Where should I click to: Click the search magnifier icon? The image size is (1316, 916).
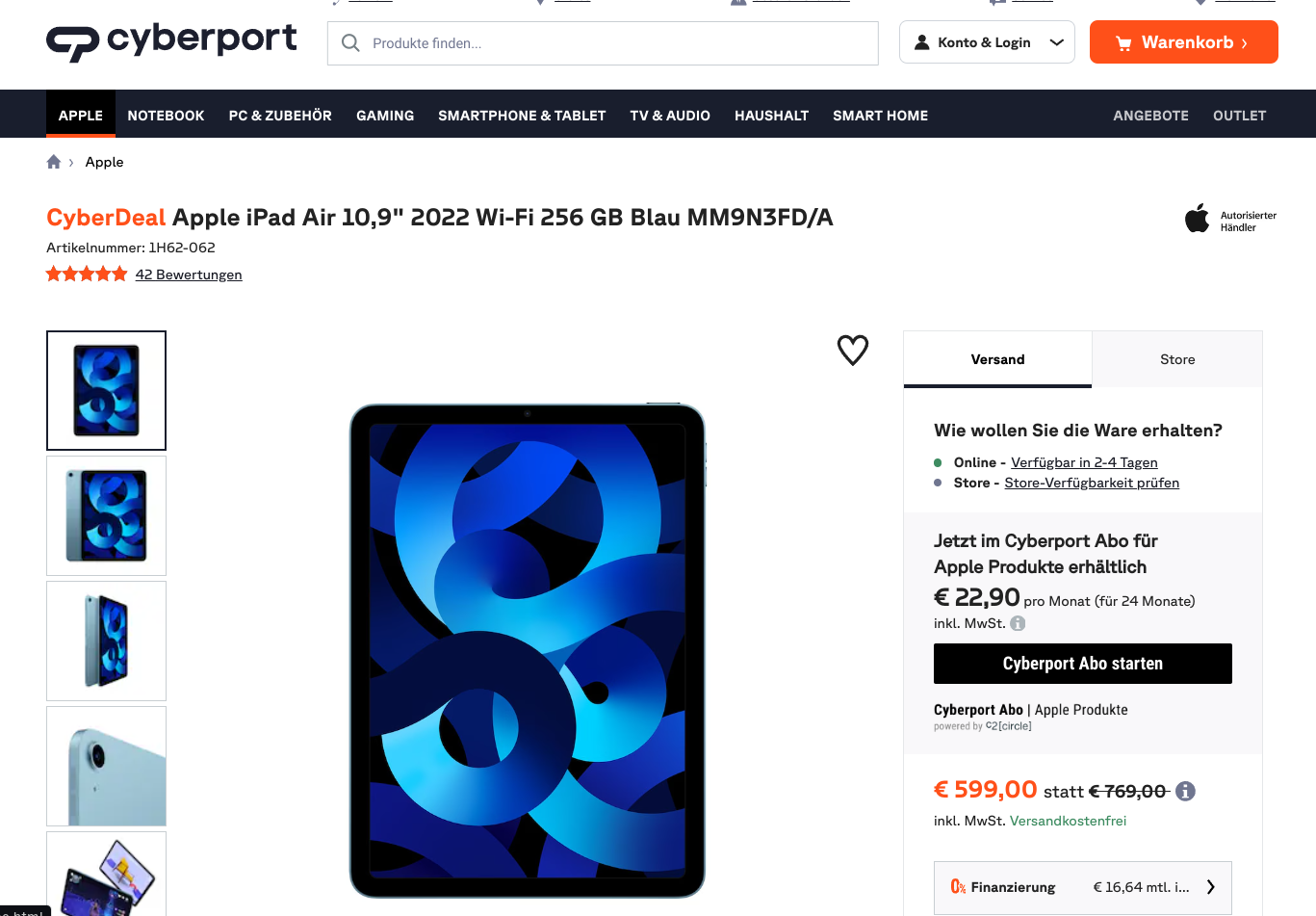(x=350, y=43)
